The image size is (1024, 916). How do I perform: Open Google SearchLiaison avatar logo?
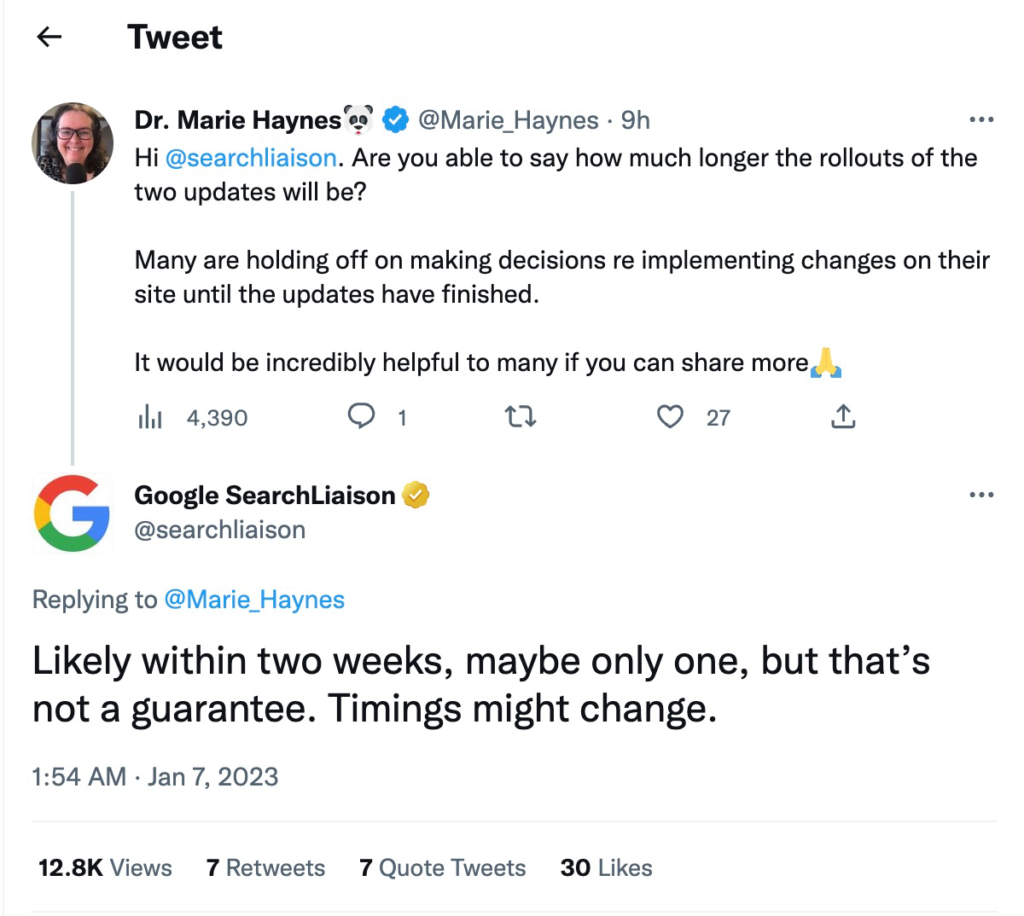[x=72, y=513]
